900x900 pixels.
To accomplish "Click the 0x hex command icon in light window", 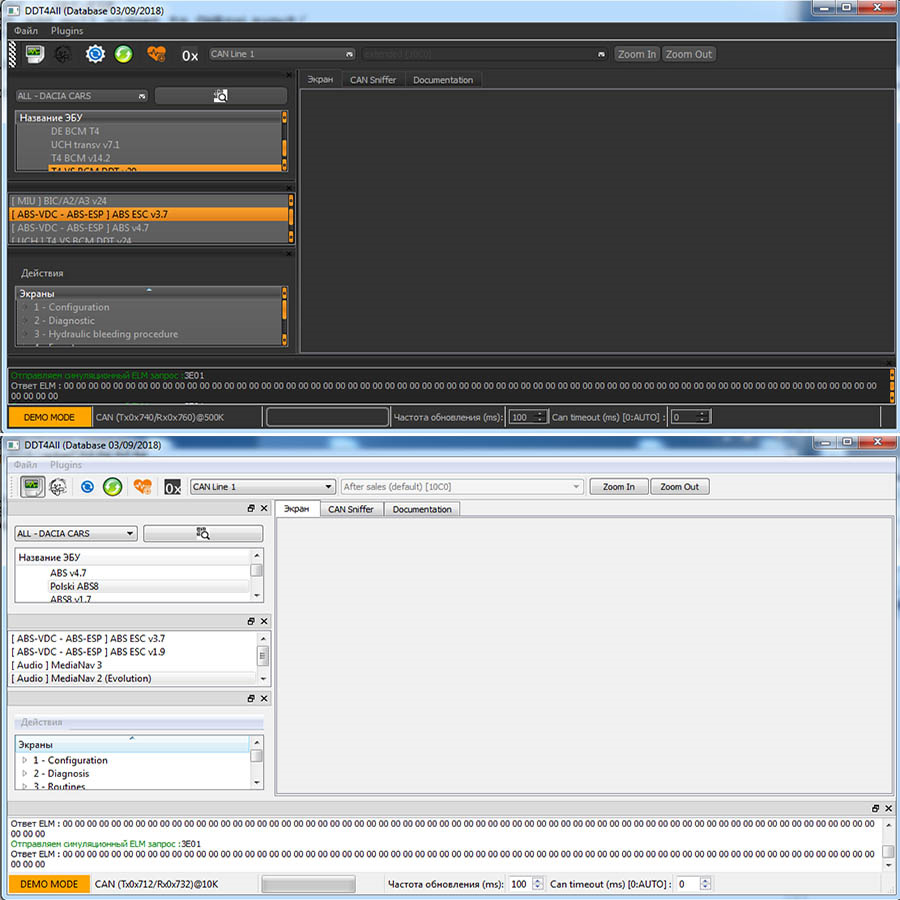I will [172, 487].
